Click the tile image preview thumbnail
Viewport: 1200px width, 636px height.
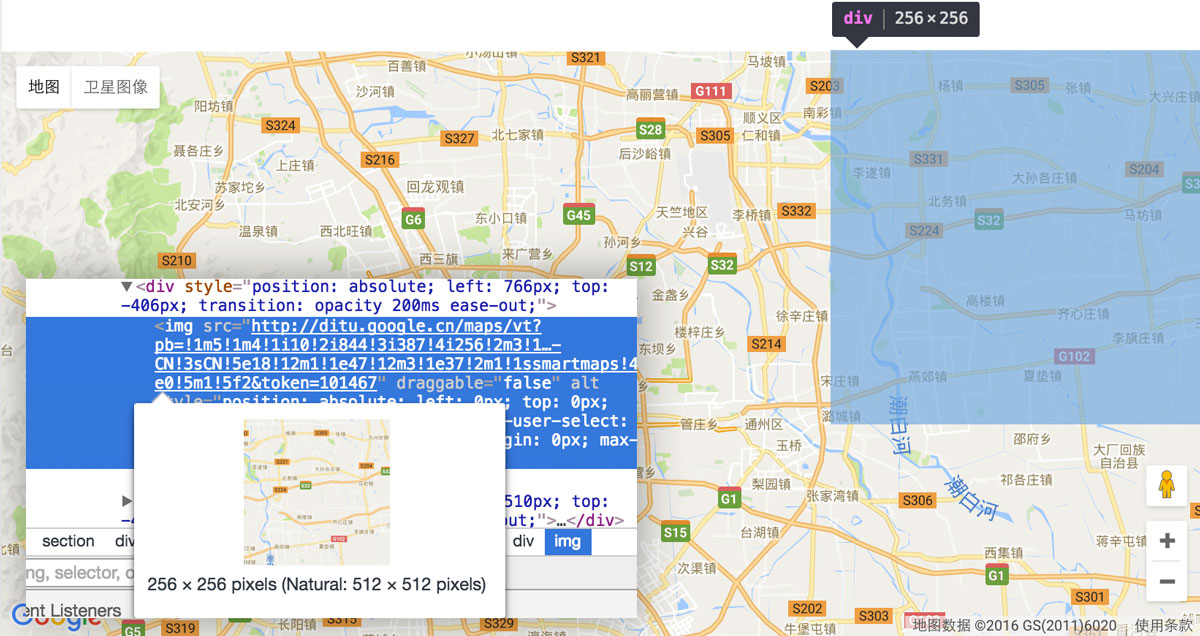pyautogui.click(x=317, y=492)
